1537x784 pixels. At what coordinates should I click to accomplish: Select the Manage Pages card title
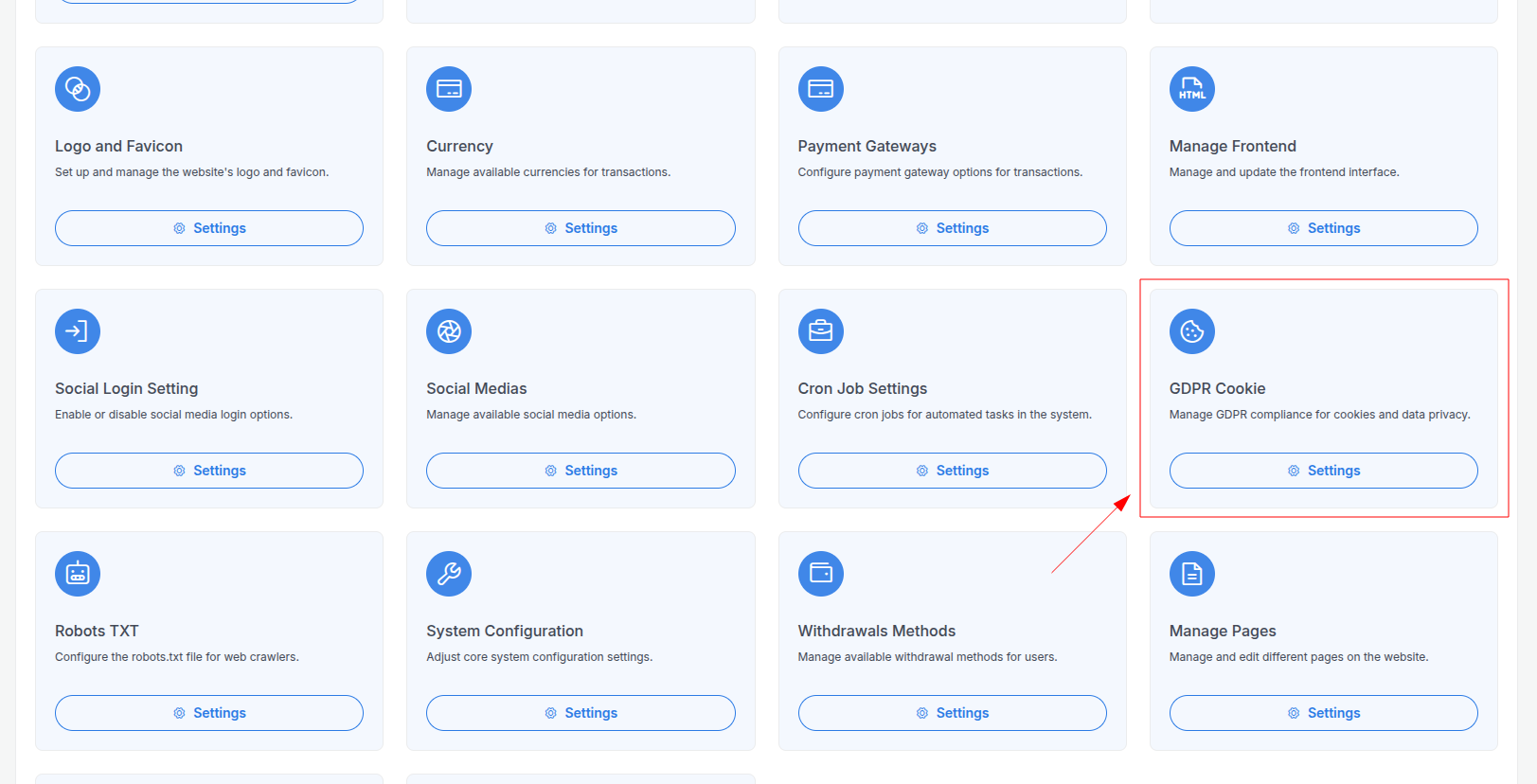click(1223, 631)
